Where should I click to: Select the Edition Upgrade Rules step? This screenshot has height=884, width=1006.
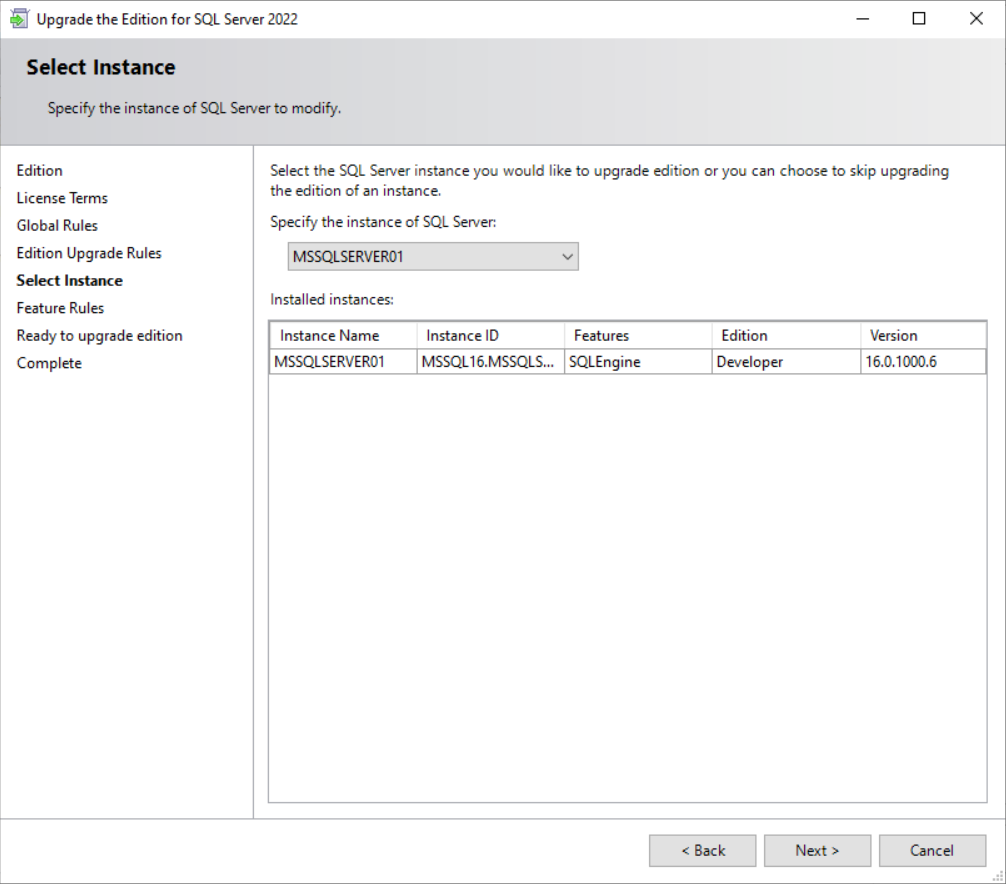click(x=89, y=253)
